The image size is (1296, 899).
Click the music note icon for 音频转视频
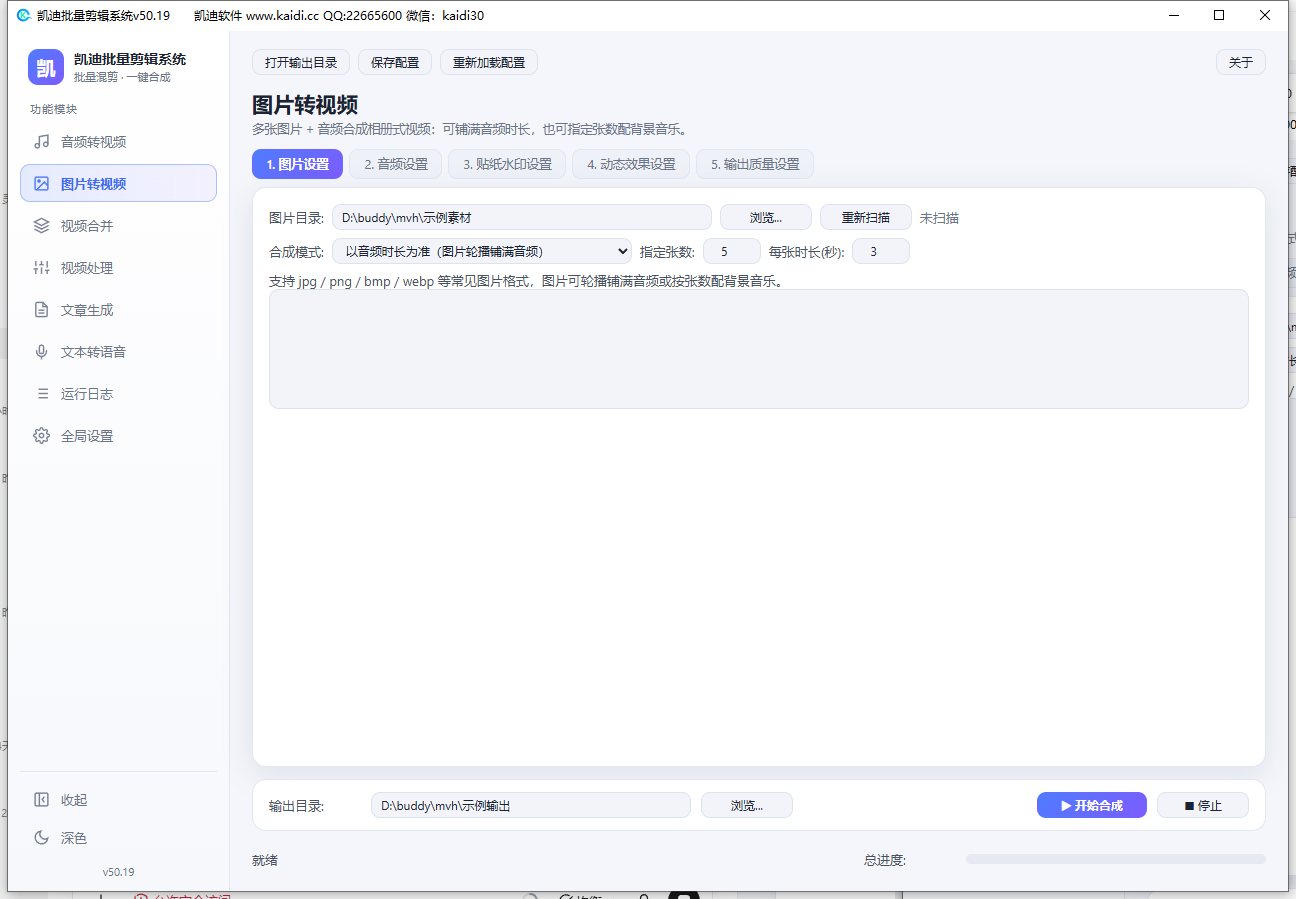pyautogui.click(x=42, y=142)
